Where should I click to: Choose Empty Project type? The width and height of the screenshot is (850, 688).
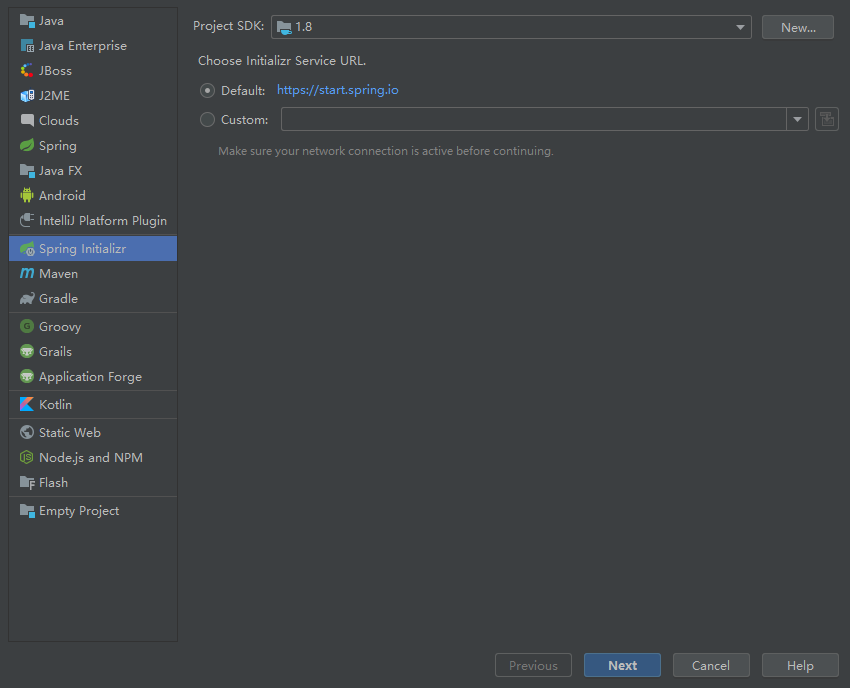tap(93, 510)
